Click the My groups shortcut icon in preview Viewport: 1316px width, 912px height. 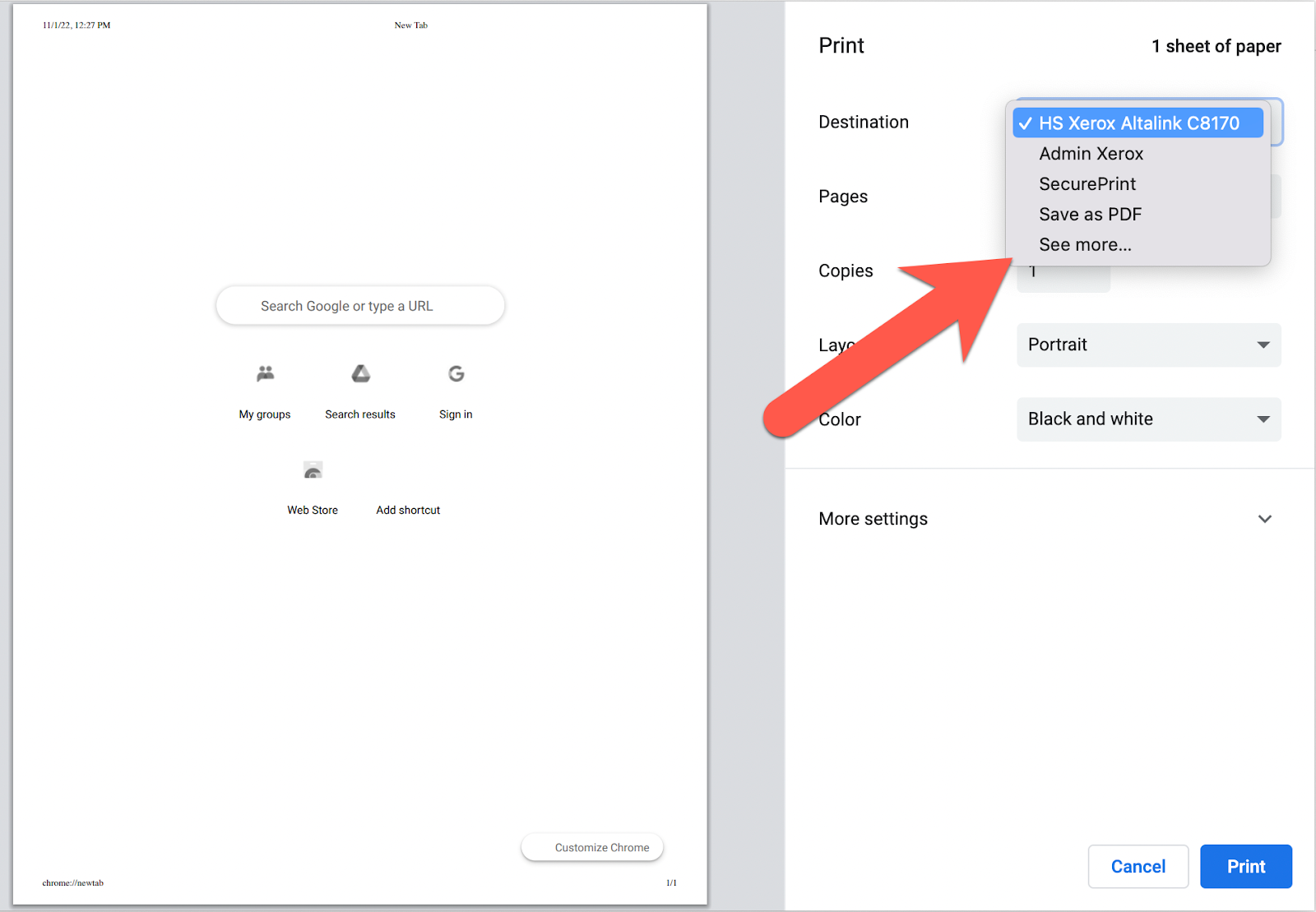click(x=265, y=374)
